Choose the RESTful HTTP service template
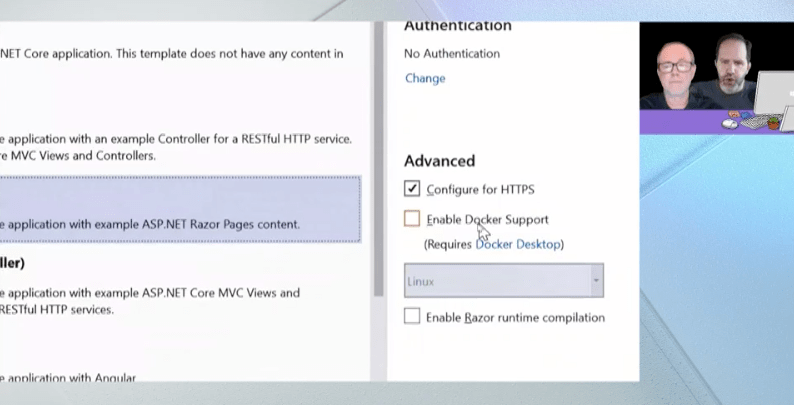The width and height of the screenshot is (794, 405). point(170,147)
